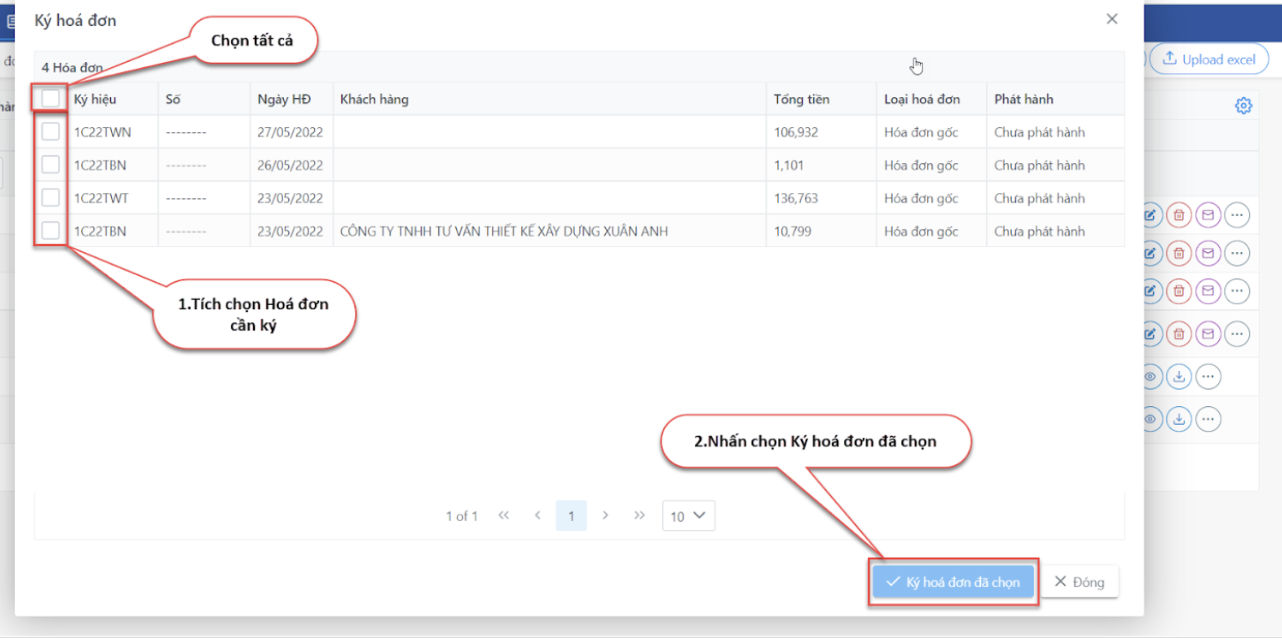This screenshot has width=1282, height=638.
Task: Click Ký hoá đơn đã chọn button
Action: pyautogui.click(x=953, y=582)
